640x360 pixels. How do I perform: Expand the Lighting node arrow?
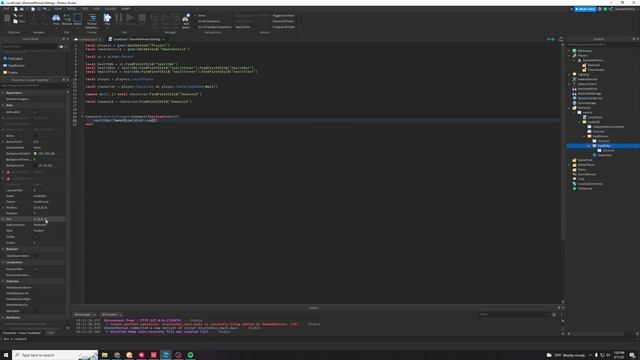click(x=569, y=74)
